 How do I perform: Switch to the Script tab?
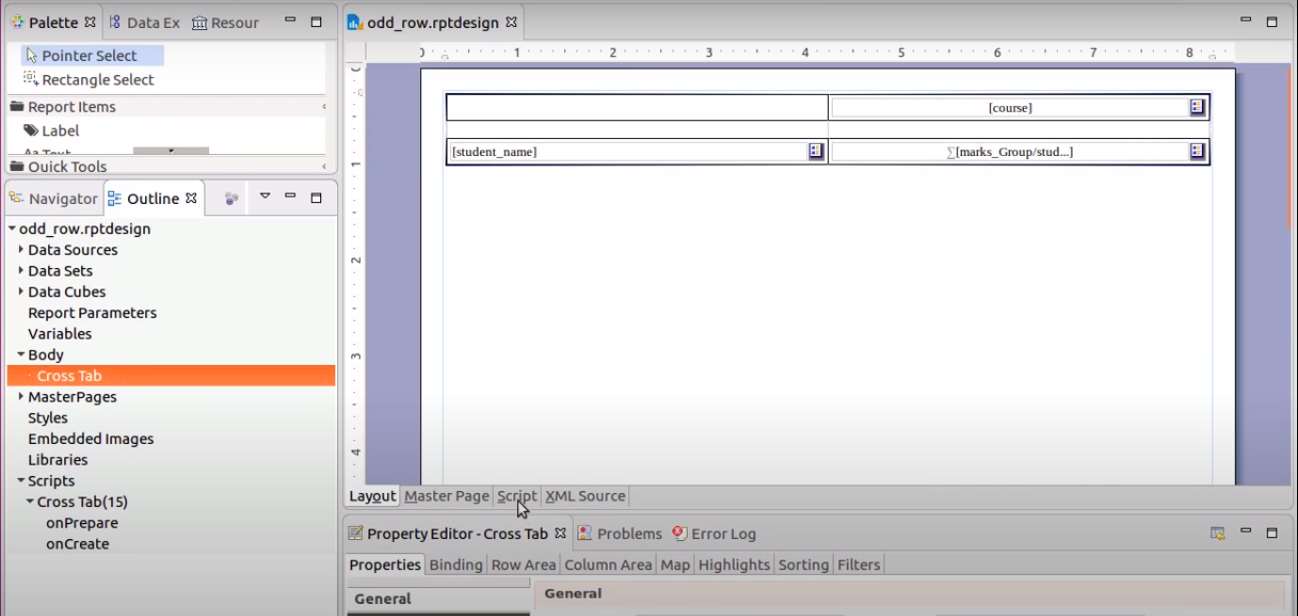coord(517,496)
